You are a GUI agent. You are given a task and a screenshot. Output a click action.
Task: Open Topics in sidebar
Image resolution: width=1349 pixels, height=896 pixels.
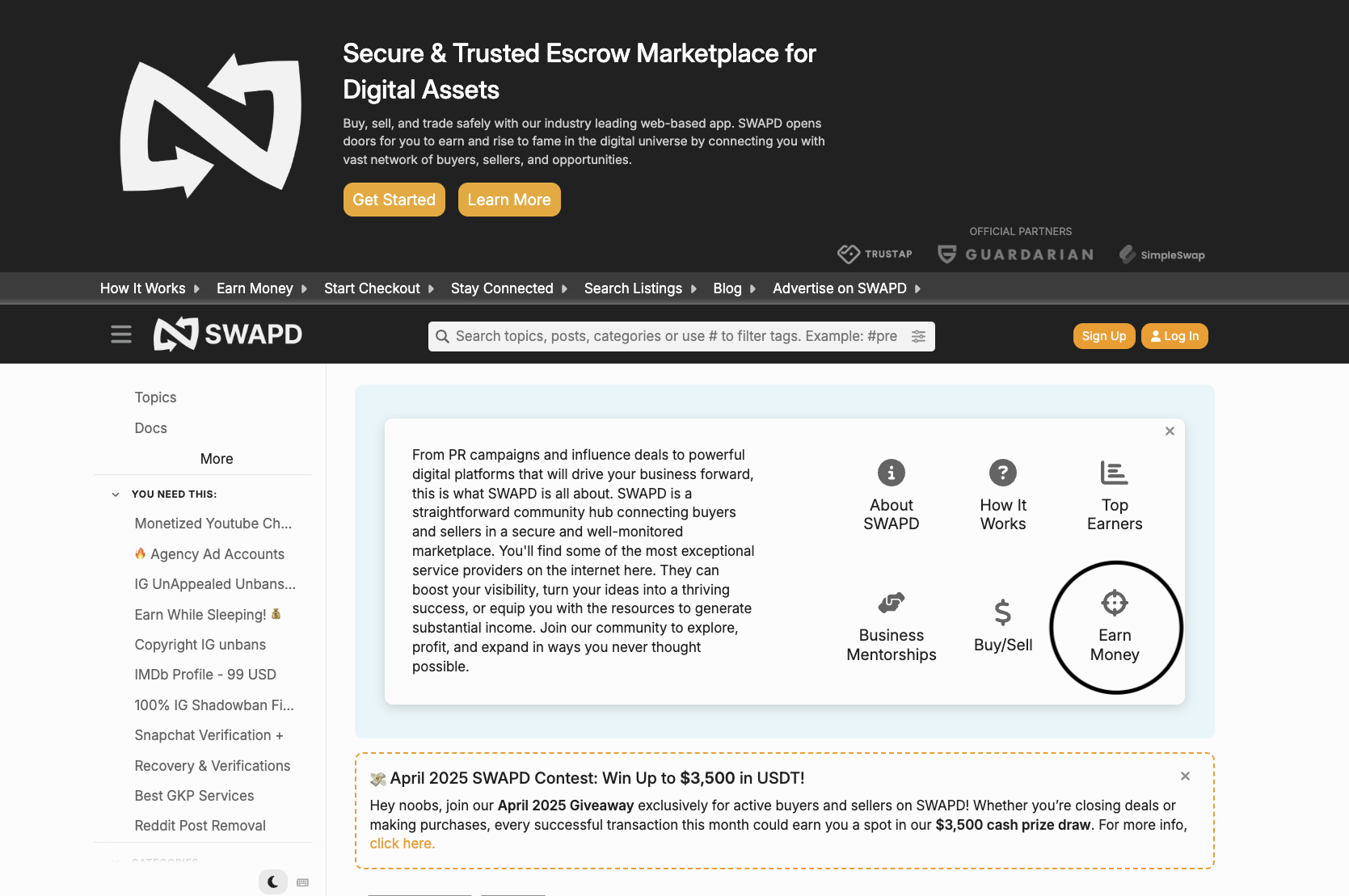tap(155, 398)
